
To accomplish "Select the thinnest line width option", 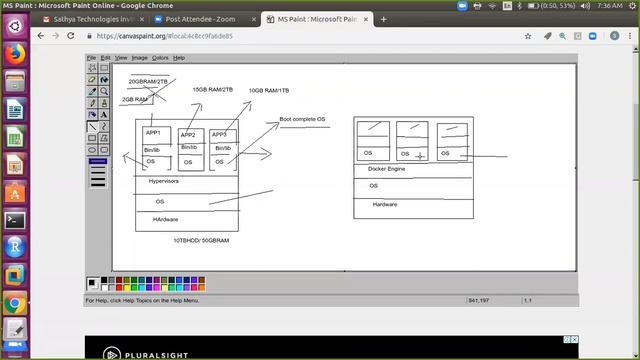I will click(x=98, y=162).
